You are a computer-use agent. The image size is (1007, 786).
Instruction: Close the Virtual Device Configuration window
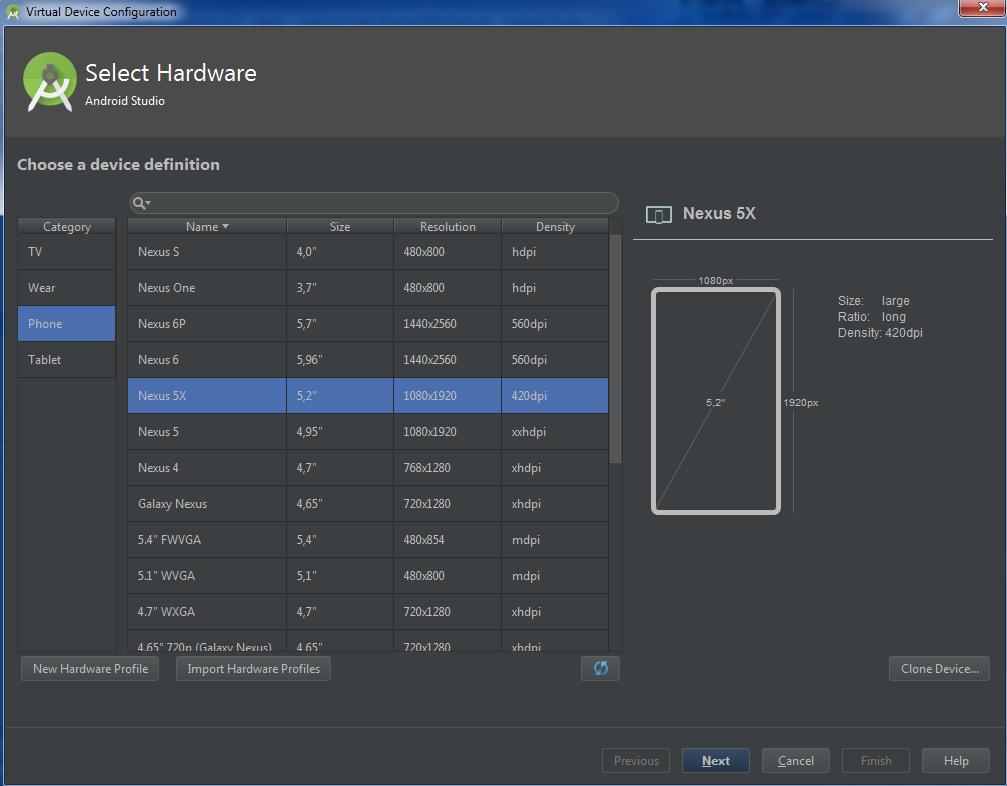pyautogui.click(x=982, y=8)
